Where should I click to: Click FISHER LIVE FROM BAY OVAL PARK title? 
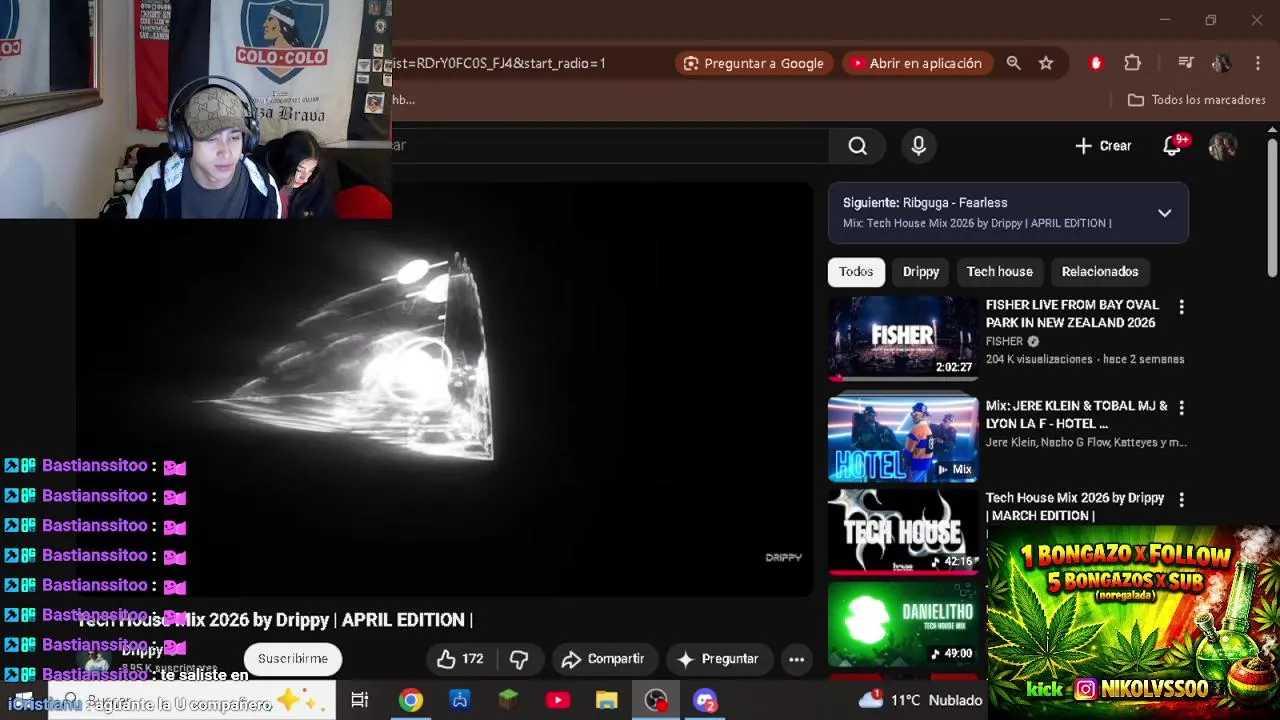click(1072, 314)
